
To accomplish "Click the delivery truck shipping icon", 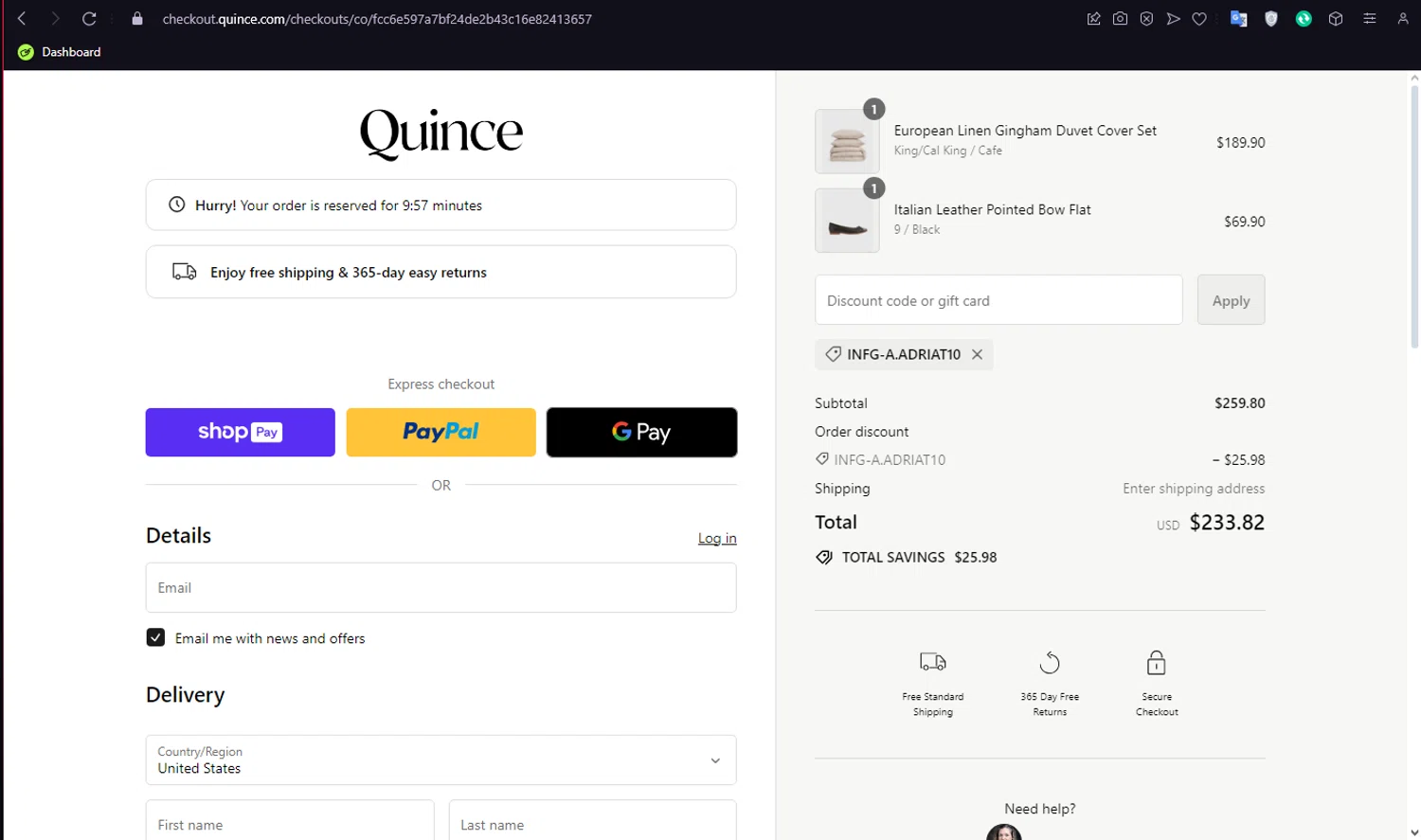I will coord(185,272).
